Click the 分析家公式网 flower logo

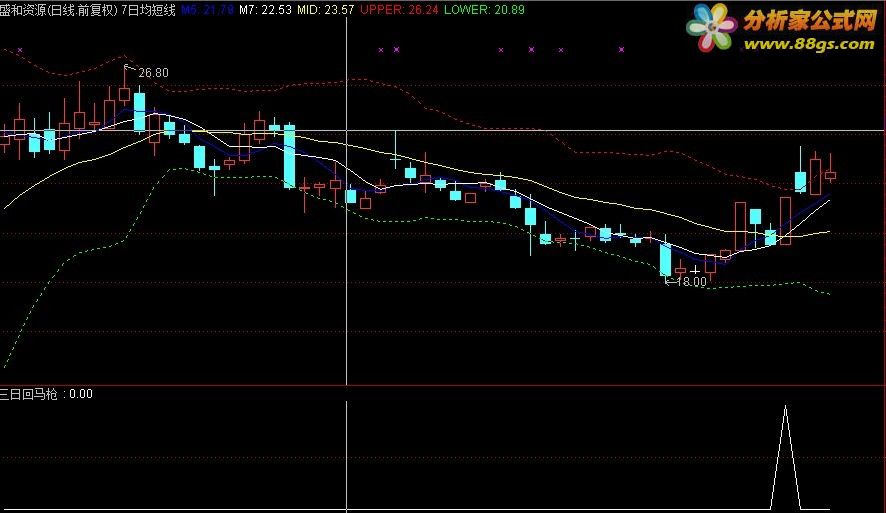pyautogui.click(x=712, y=27)
